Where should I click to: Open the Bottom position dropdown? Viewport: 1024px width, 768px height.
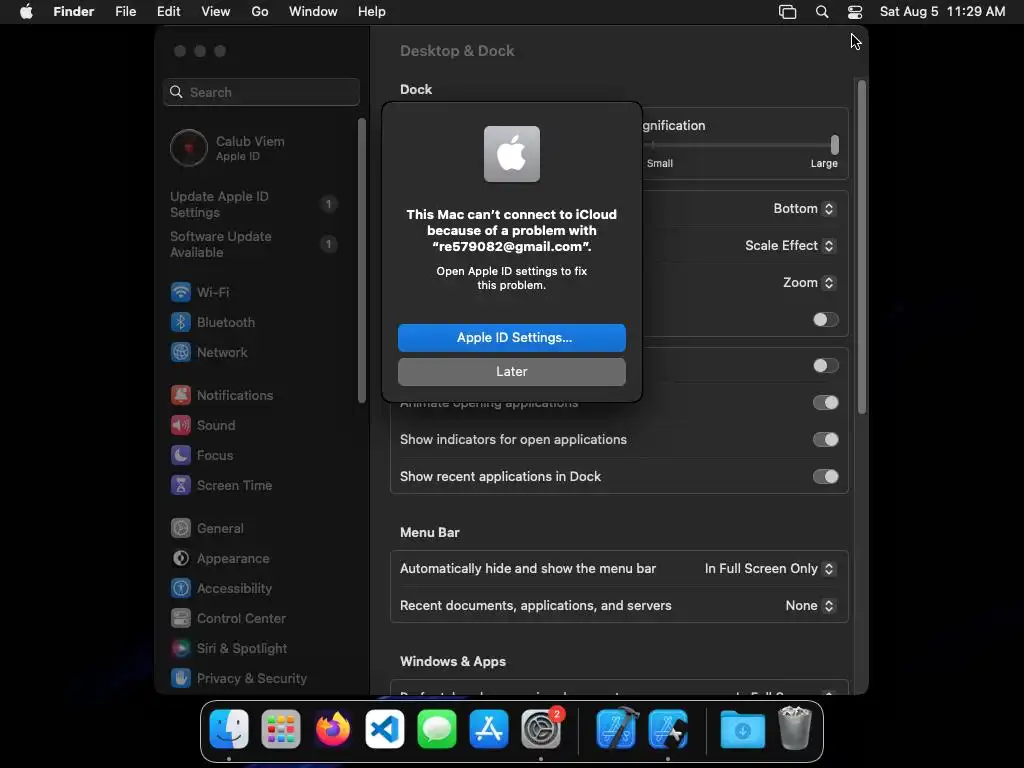[804, 208]
